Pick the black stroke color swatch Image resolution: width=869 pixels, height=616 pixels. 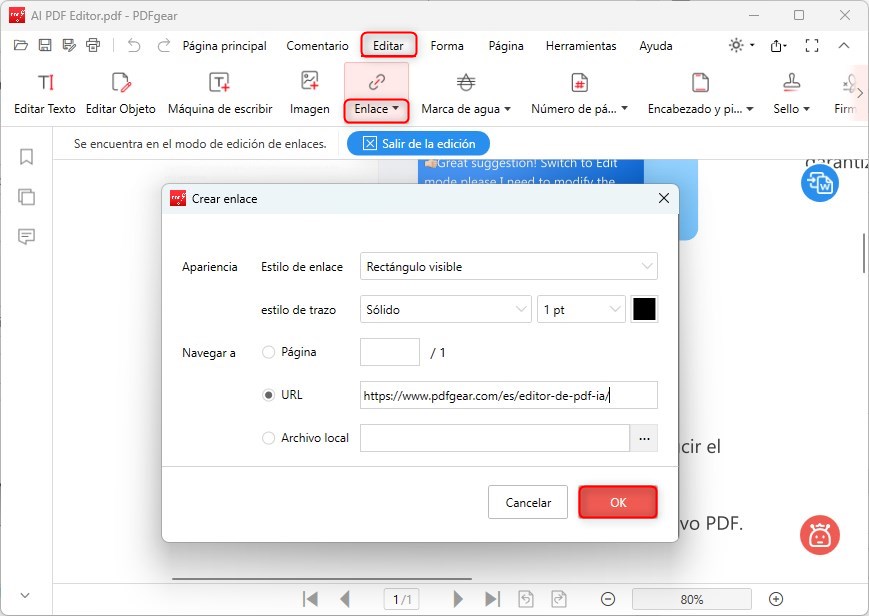pos(644,309)
